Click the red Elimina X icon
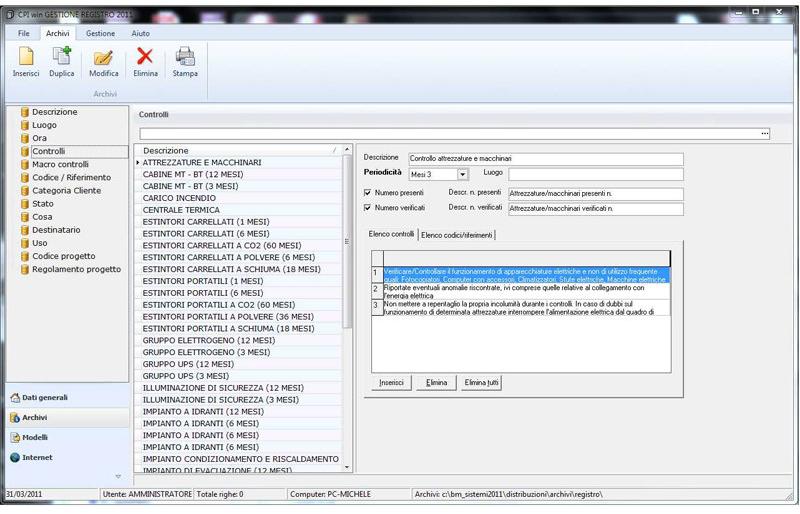 145,58
